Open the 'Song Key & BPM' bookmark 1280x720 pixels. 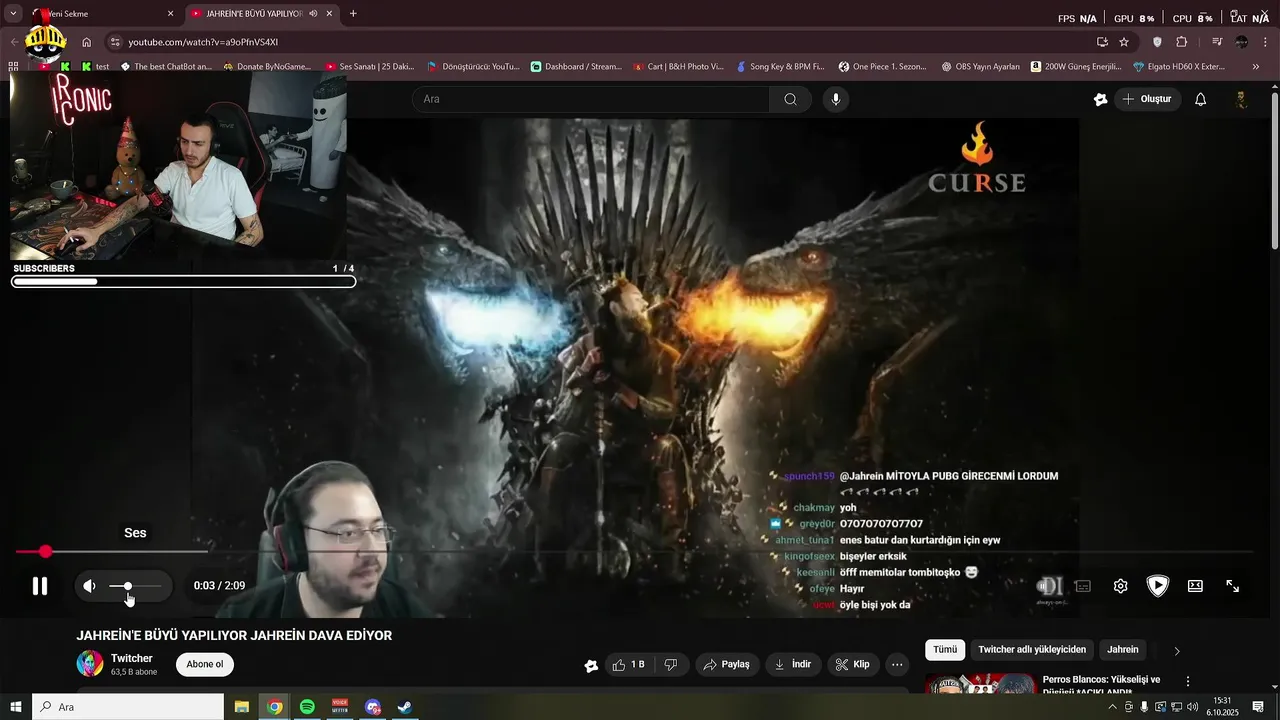[780, 67]
